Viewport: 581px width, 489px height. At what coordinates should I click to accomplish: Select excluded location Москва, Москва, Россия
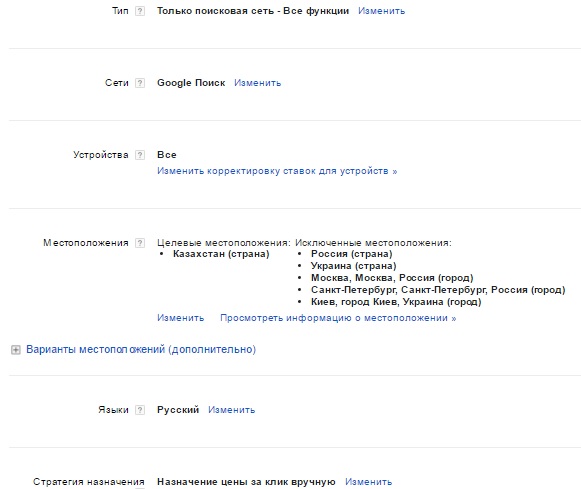(392, 278)
